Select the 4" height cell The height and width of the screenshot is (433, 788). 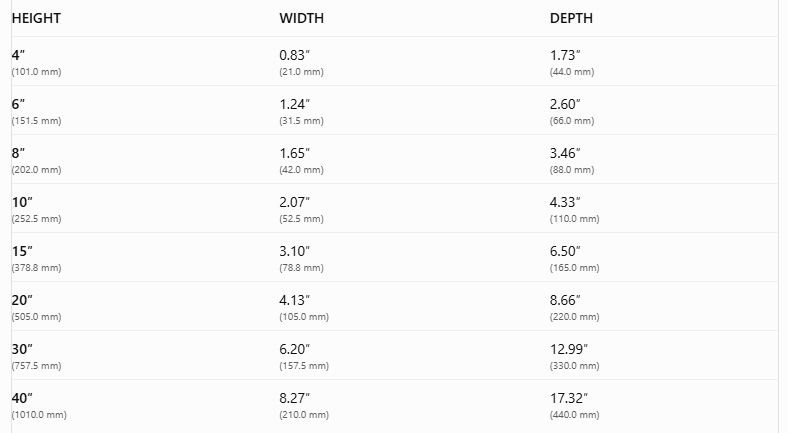pyautogui.click(x=18, y=55)
